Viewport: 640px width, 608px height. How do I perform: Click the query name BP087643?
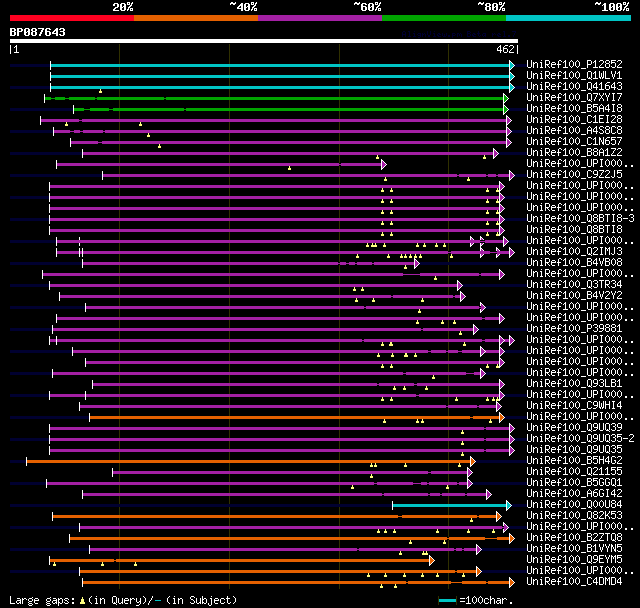(x=38, y=32)
